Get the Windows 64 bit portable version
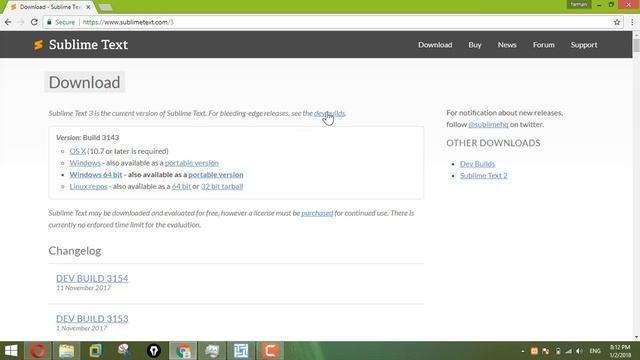The width and height of the screenshot is (640, 360). point(216,175)
